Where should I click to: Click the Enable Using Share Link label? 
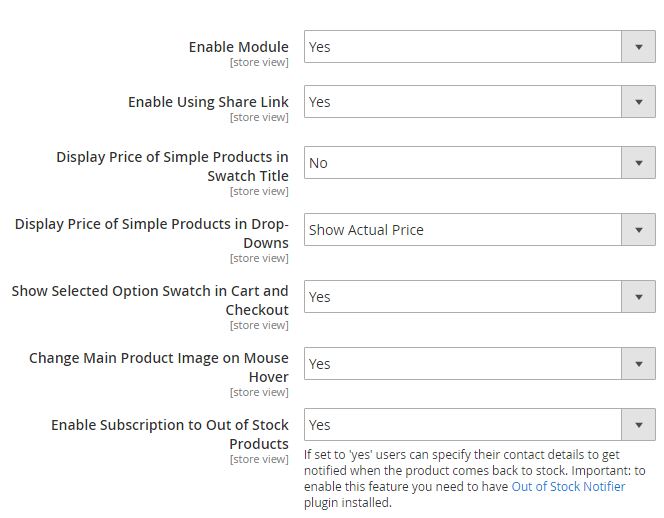208,102
